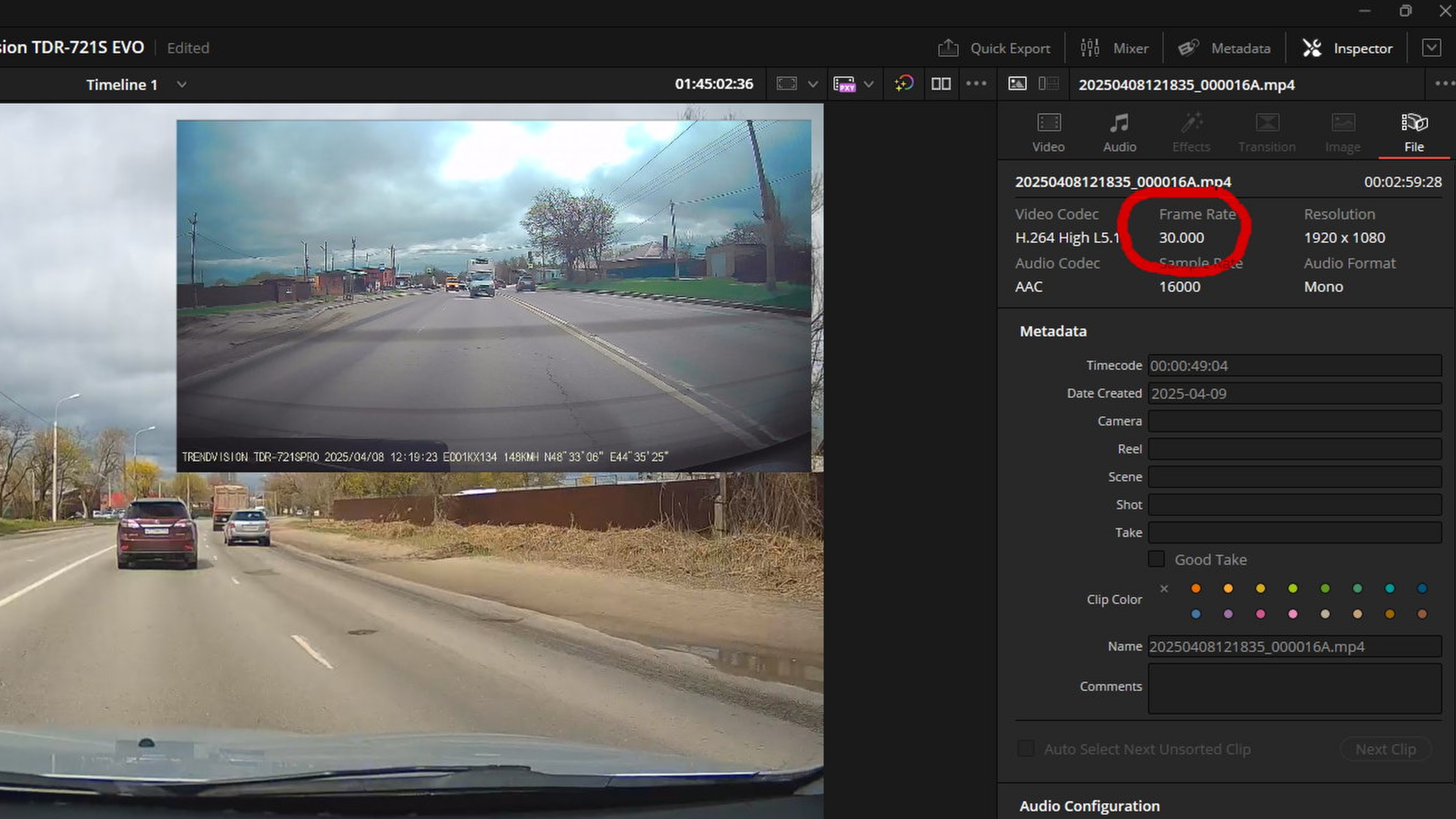Open the Audio inspector tab
1456x819 pixels.
[x=1119, y=132]
